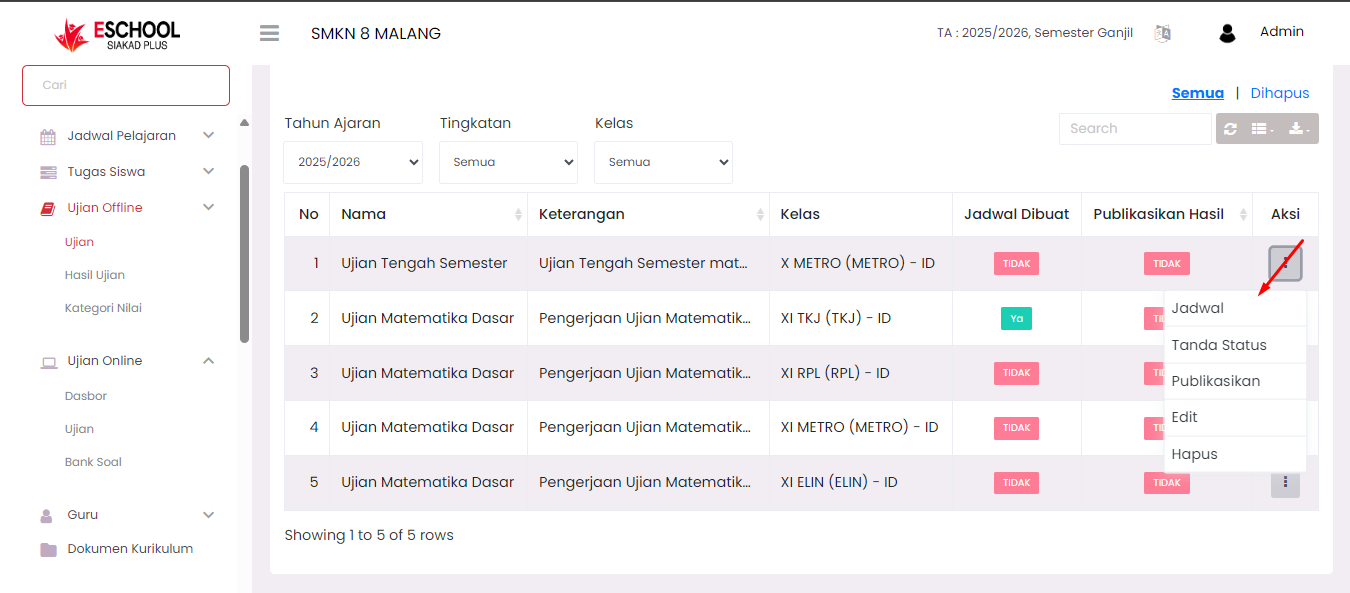Open action menu for row 5
This screenshot has height=593, width=1350.
tap(1285, 484)
